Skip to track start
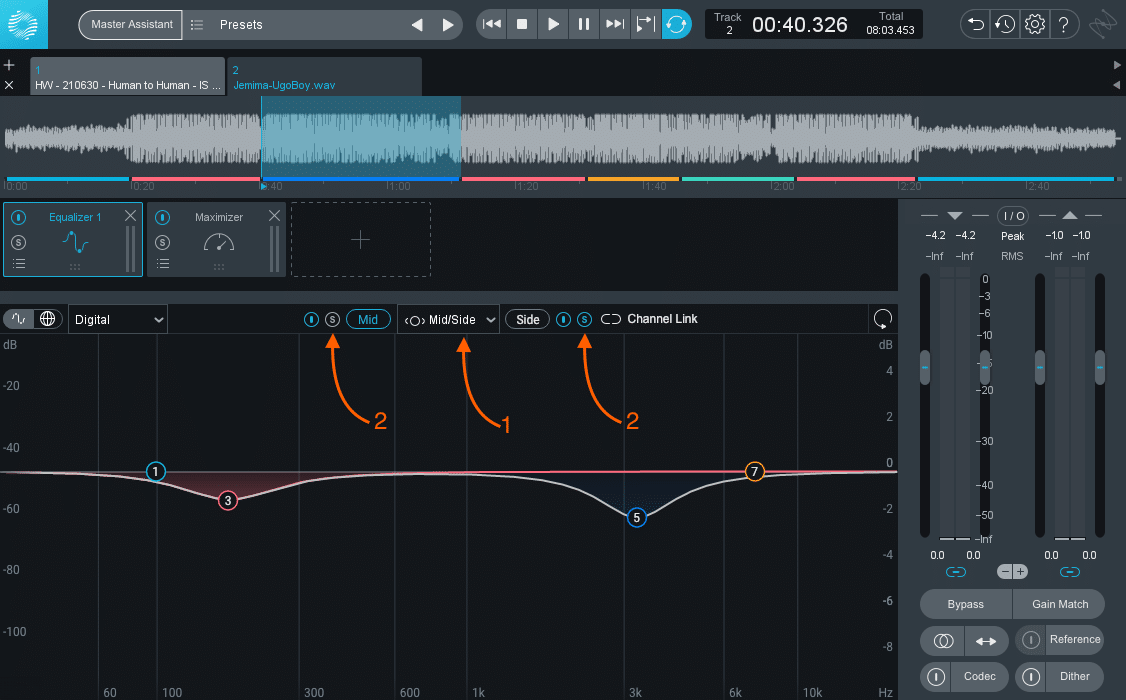 point(492,24)
